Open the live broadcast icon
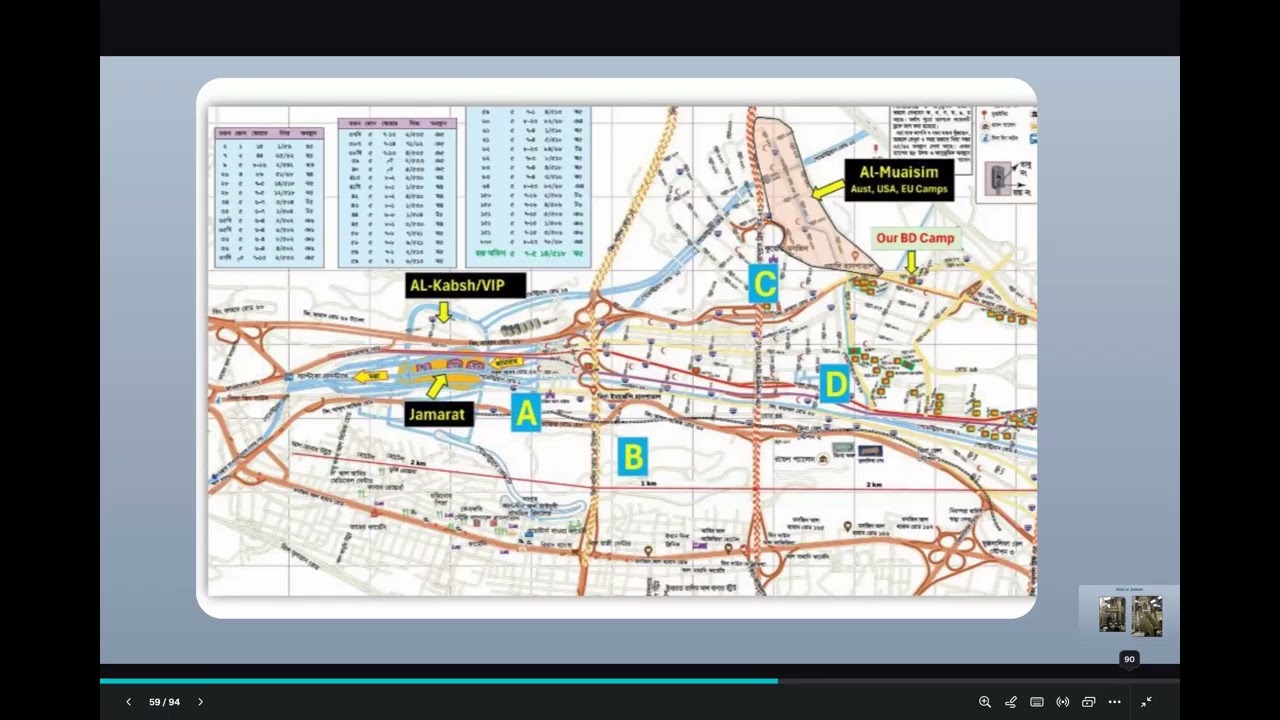 pos(1063,702)
